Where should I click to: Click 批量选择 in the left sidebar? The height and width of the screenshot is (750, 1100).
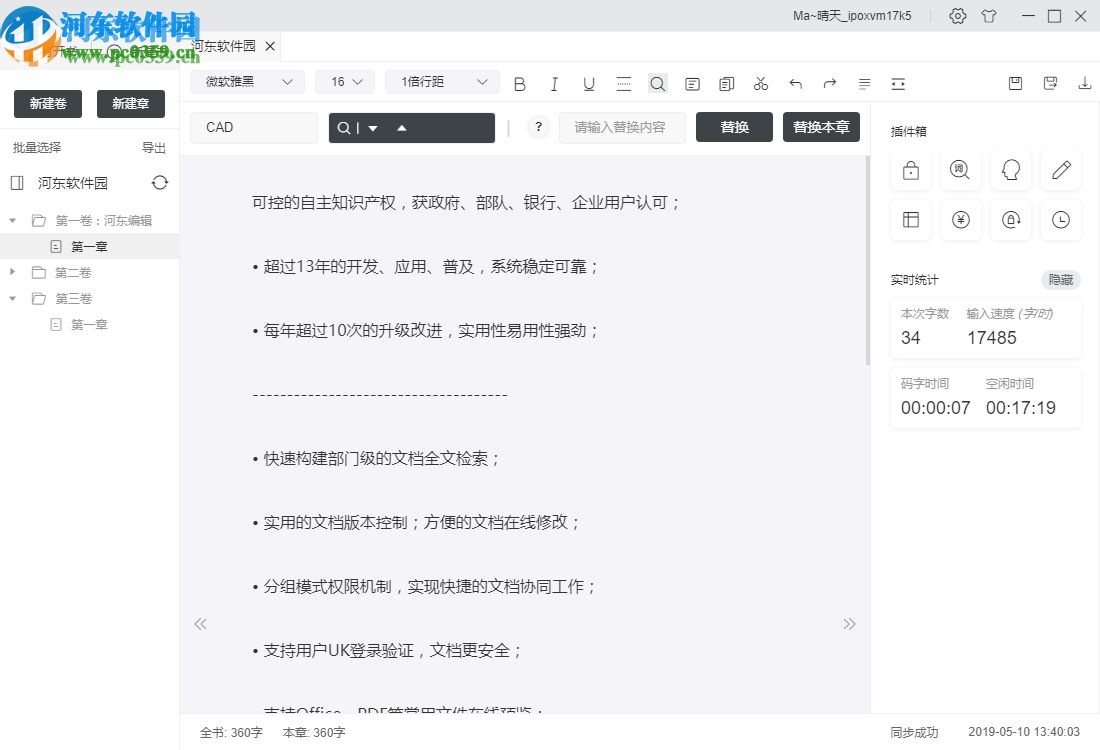click(38, 147)
